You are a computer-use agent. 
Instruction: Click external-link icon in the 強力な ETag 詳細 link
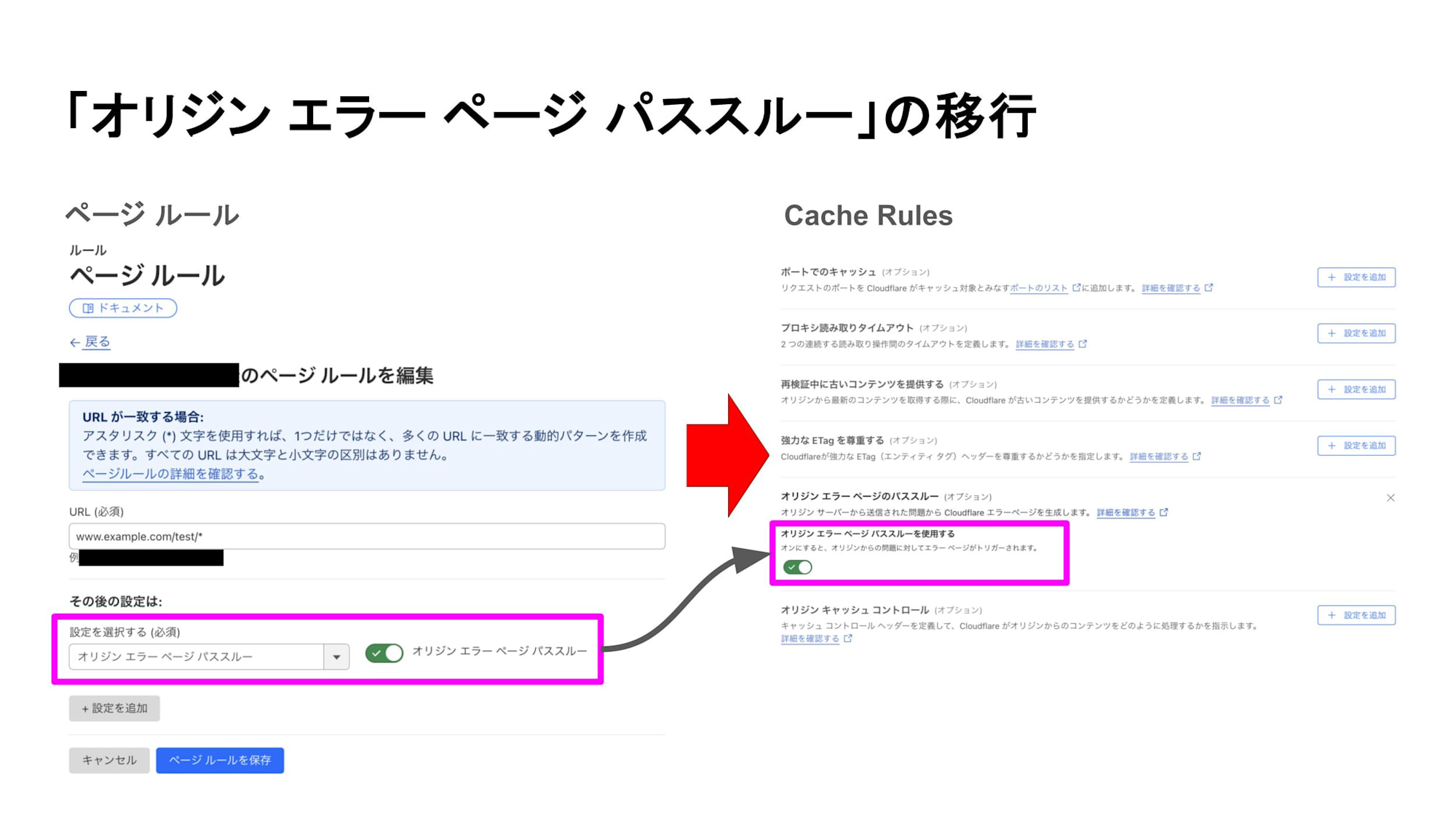(1197, 456)
